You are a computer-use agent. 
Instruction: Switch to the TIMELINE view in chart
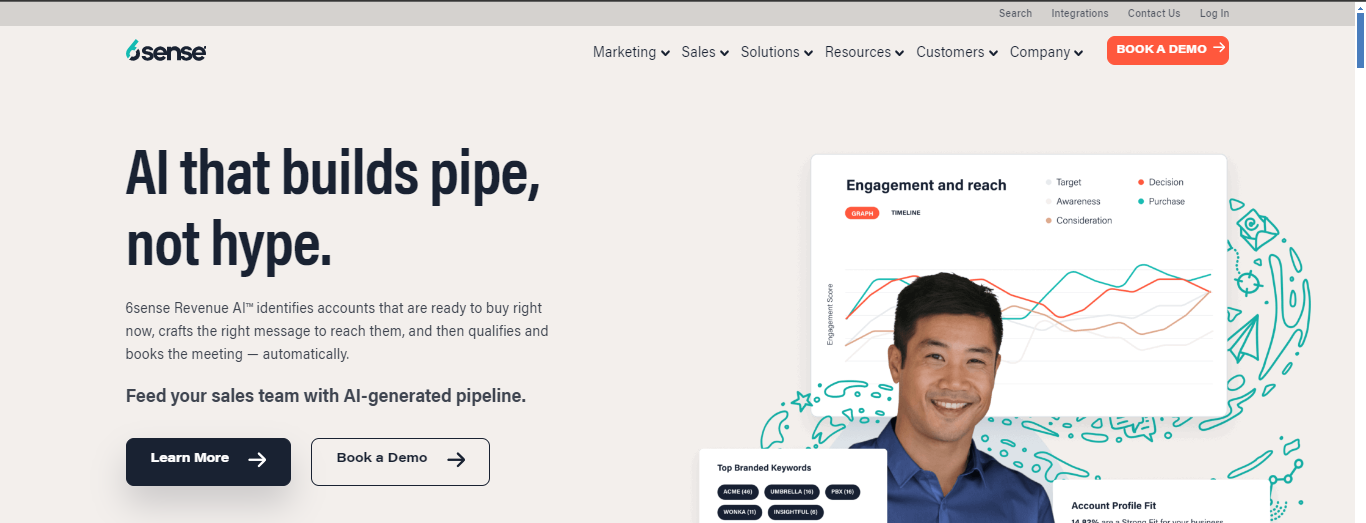click(x=906, y=213)
